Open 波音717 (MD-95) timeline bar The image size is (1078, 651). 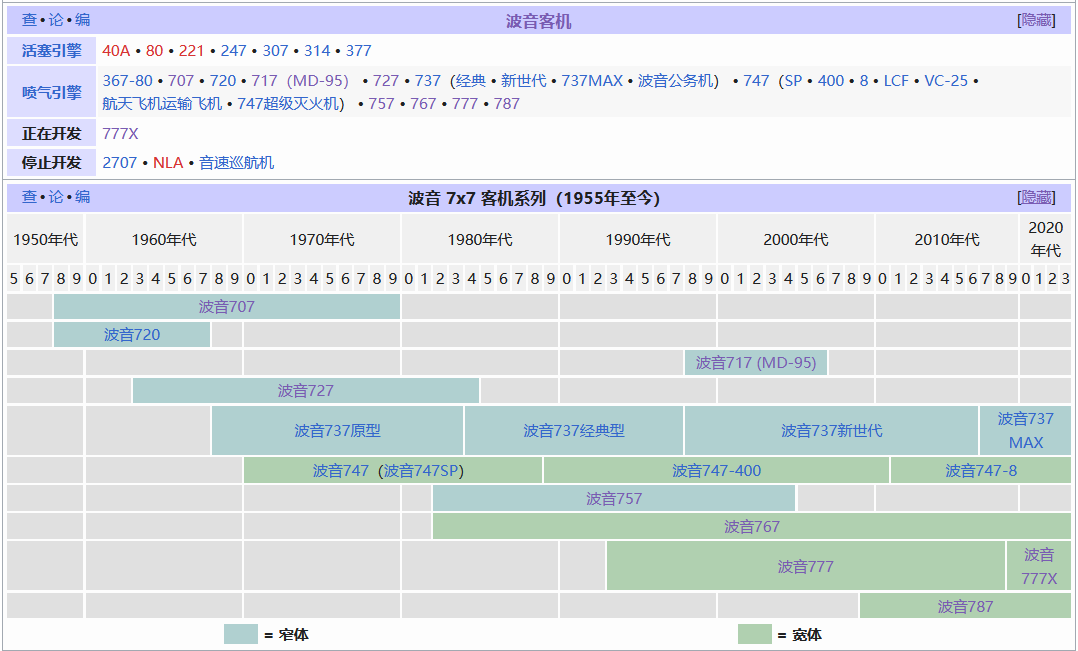pos(756,363)
